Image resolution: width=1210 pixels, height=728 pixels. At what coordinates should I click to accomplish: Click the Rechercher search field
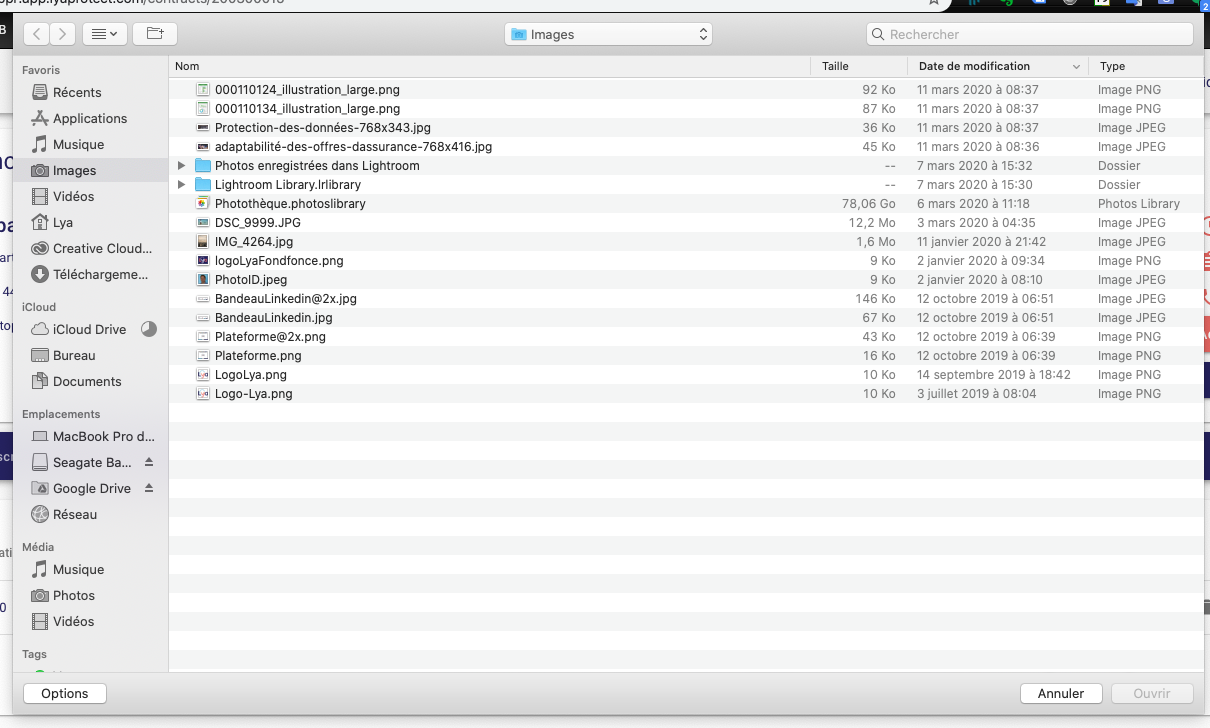coord(1030,34)
